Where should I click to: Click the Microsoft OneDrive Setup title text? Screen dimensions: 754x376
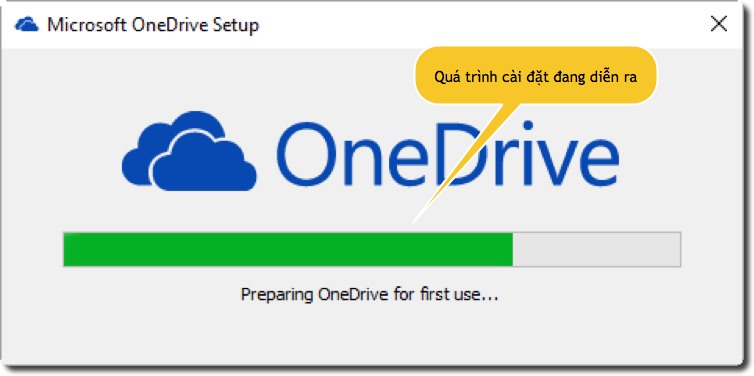(x=153, y=25)
